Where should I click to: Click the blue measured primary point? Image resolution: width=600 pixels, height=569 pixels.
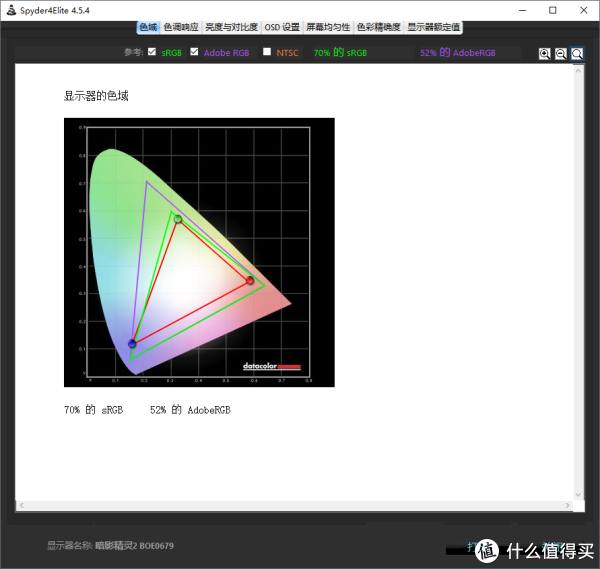pyautogui.click(x=132, y=344)
